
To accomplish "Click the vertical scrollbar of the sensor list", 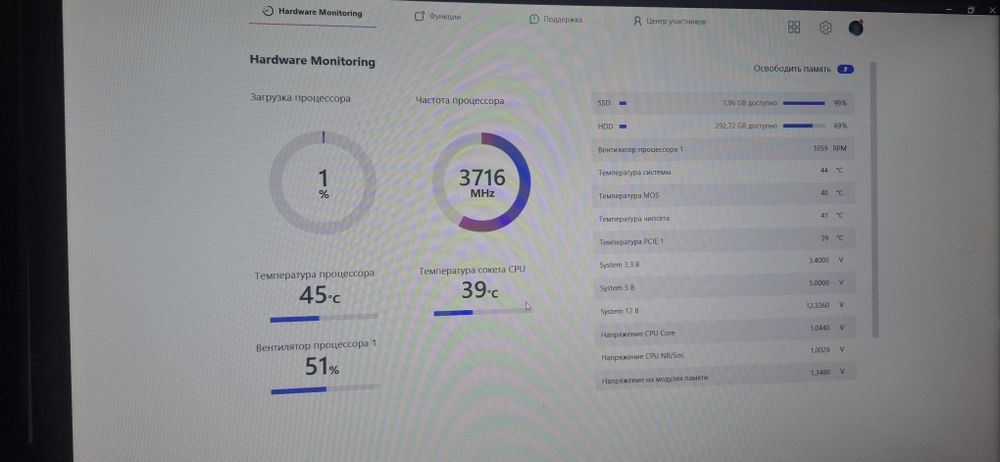I will coord(874,199).
